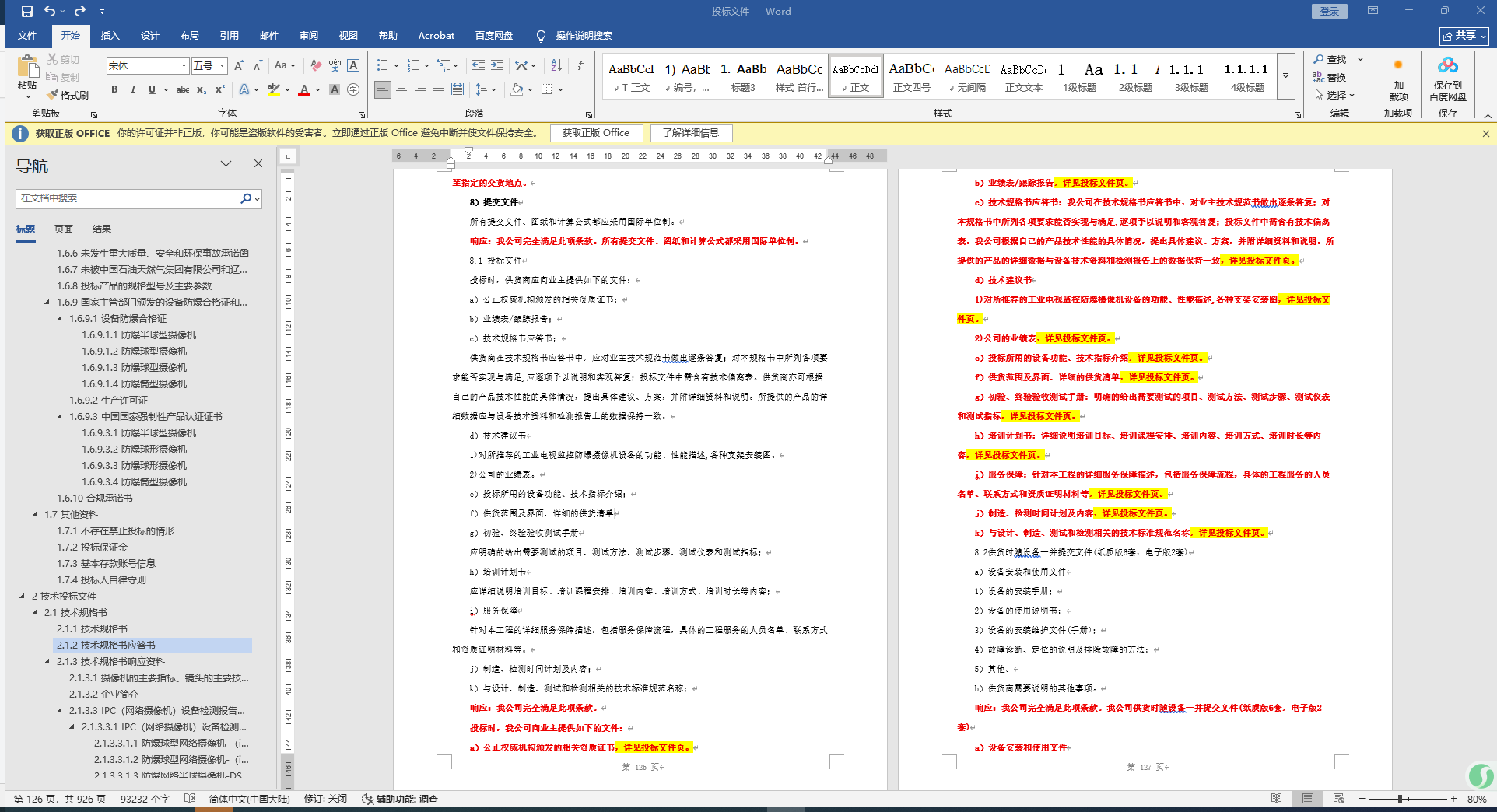The width and height of the screenshot is (1497, 812).
Task: Align the paragraph to the right
Action: click(x=420, y=89)
